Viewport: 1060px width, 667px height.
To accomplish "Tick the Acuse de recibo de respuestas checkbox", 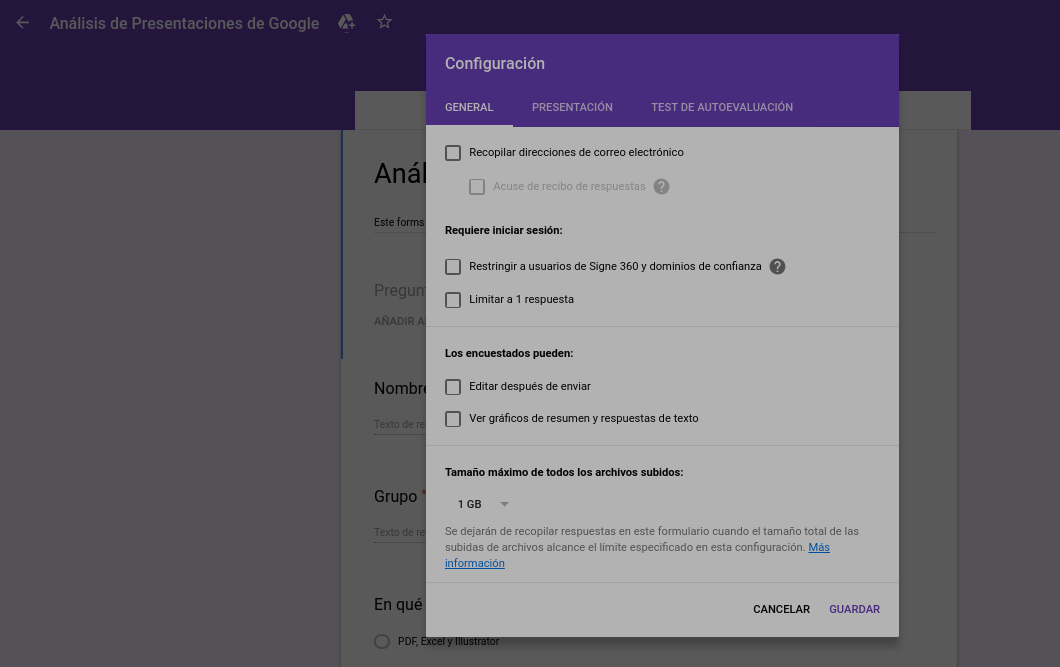I will [477, 187].
